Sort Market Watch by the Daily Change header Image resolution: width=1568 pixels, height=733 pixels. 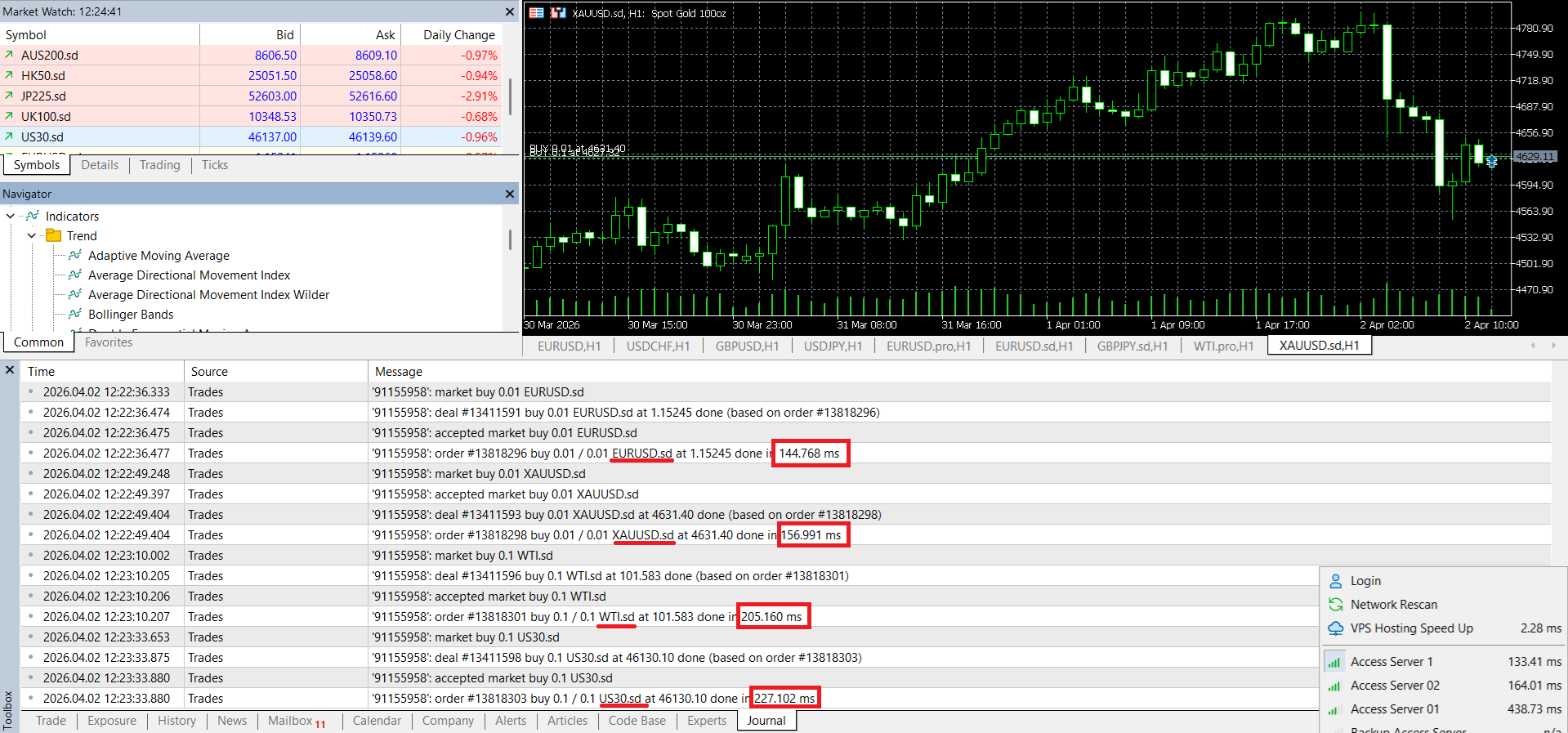click(451, 34)
